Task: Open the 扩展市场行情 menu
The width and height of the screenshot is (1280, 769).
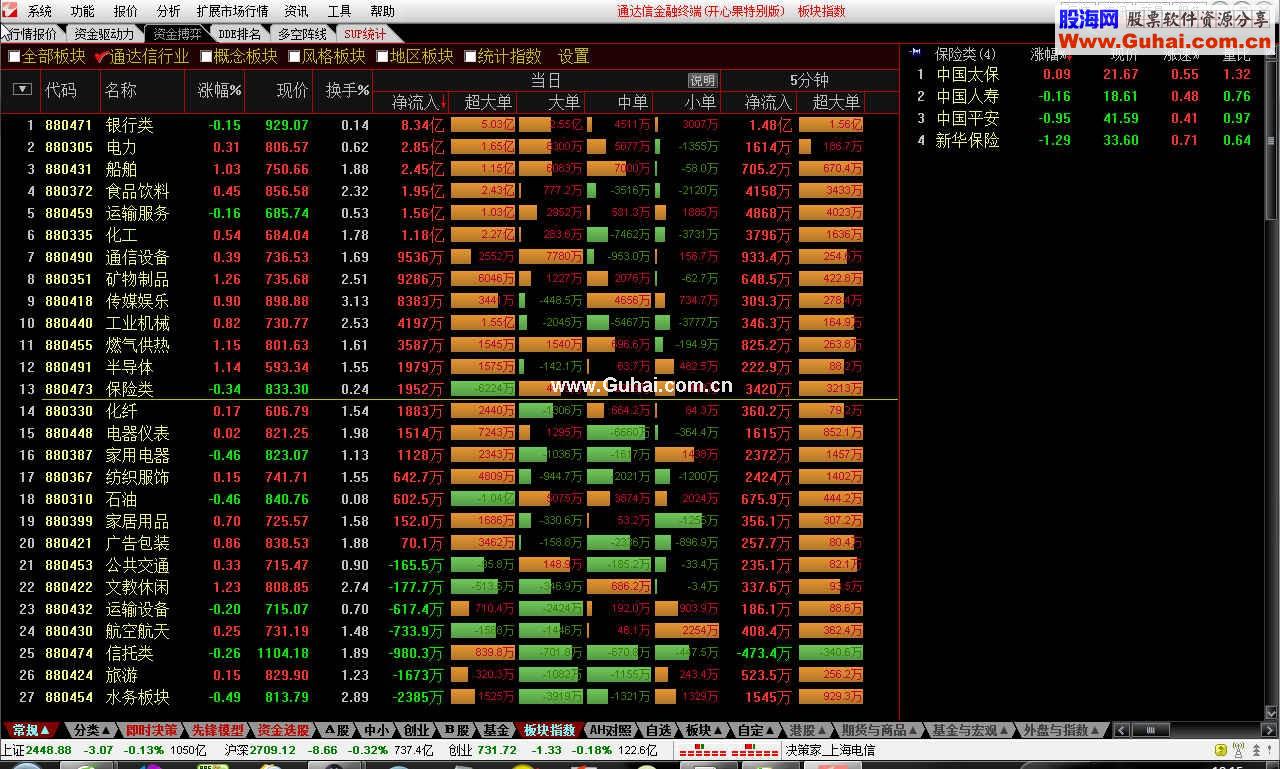Action: pyautogui.click(x=232, y=12)
